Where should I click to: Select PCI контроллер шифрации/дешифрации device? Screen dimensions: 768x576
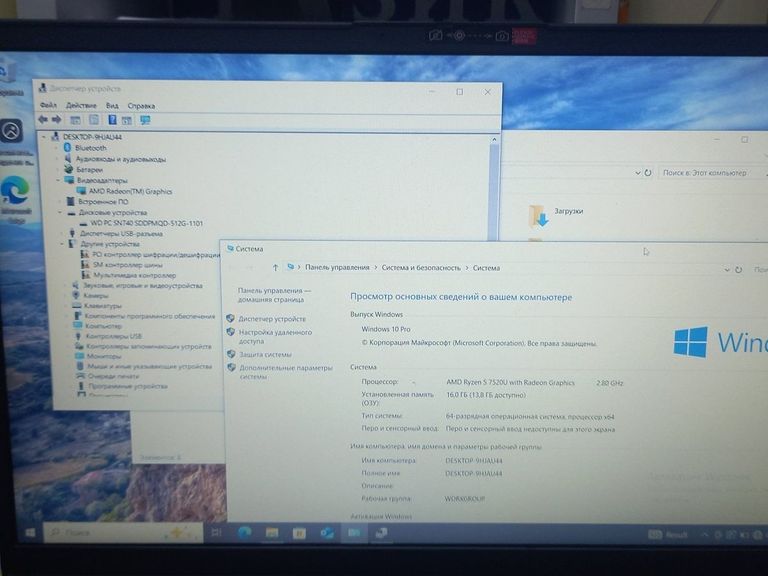pos(156,254)
